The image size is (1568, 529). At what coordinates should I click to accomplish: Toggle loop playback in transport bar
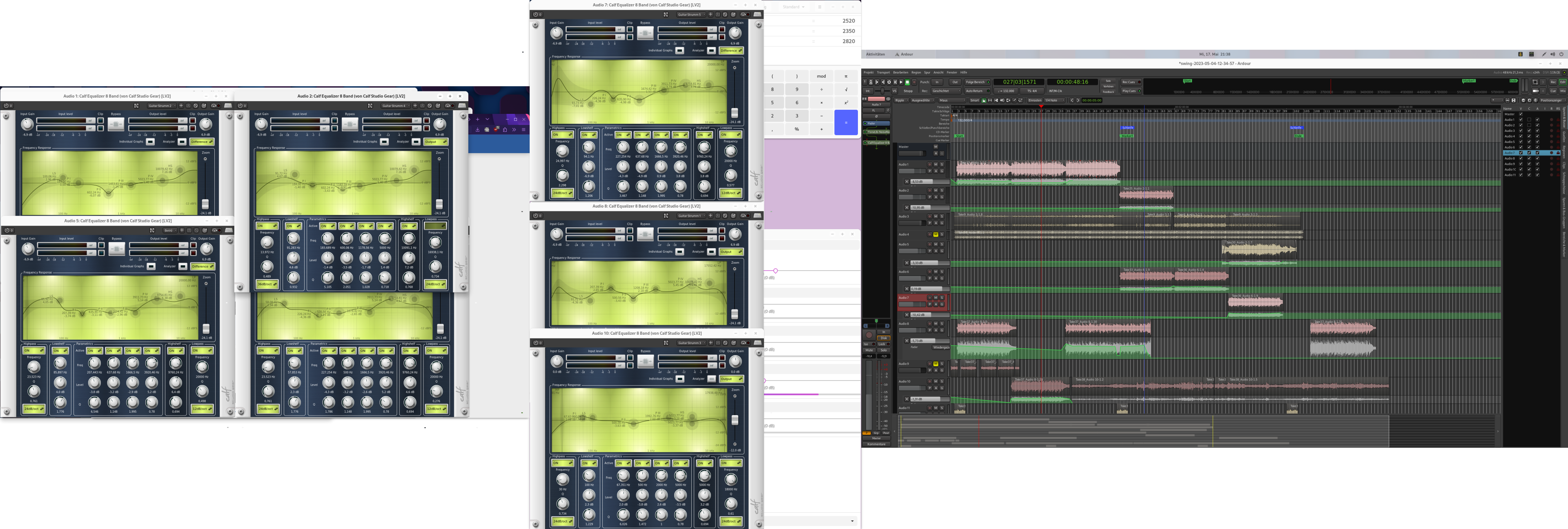(x=889, y=82)
